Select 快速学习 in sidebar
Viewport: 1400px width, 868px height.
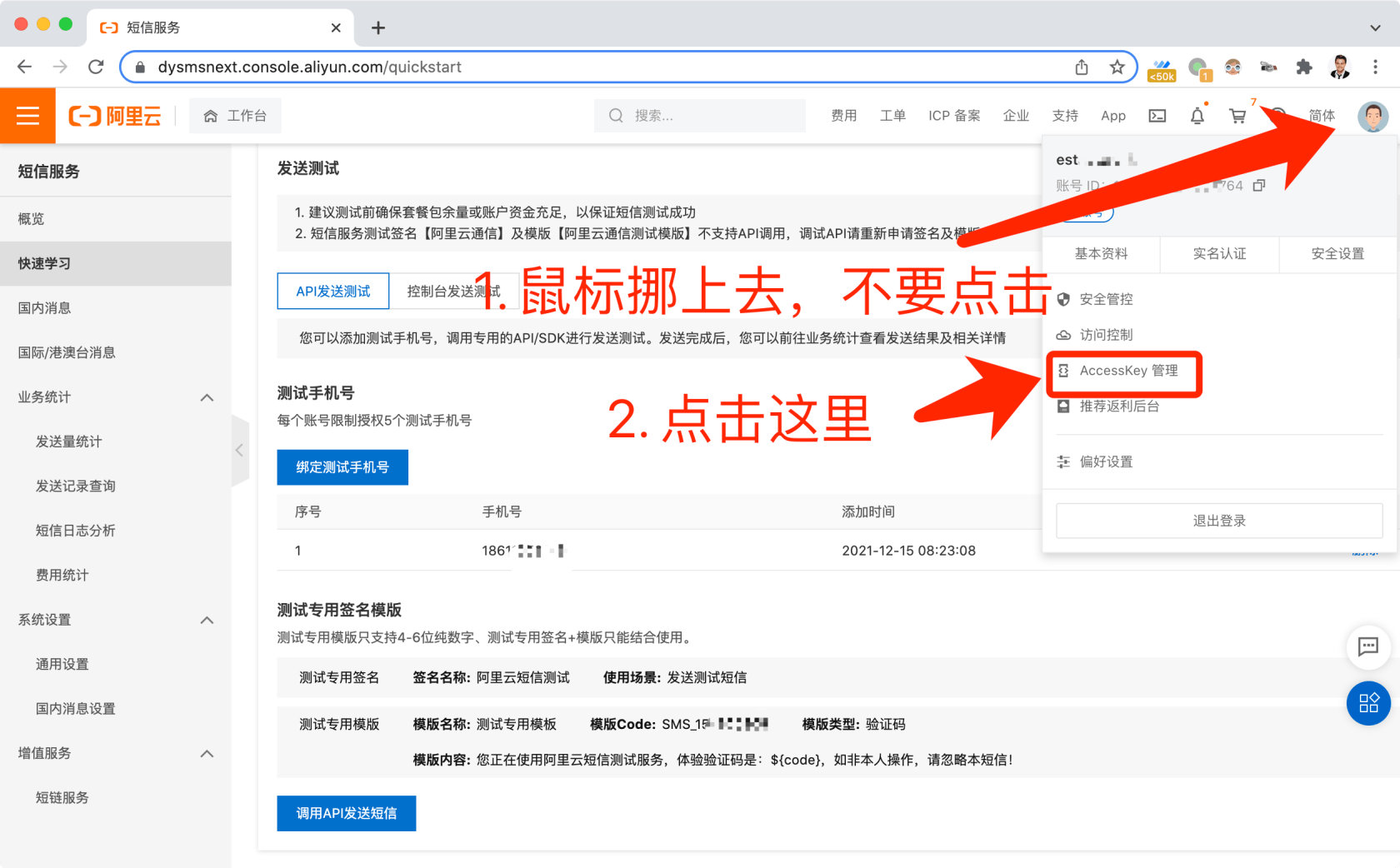click(116, 263)
